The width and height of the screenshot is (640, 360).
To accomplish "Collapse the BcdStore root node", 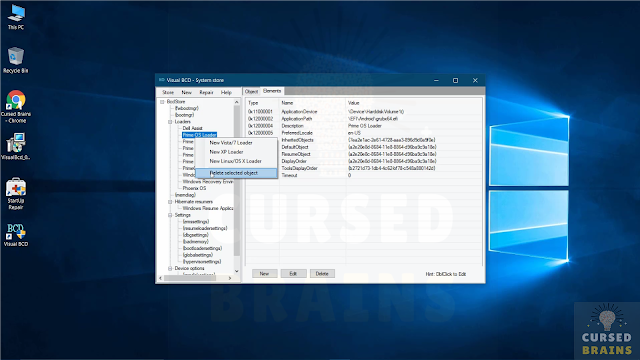I will (x=162, y=102).
